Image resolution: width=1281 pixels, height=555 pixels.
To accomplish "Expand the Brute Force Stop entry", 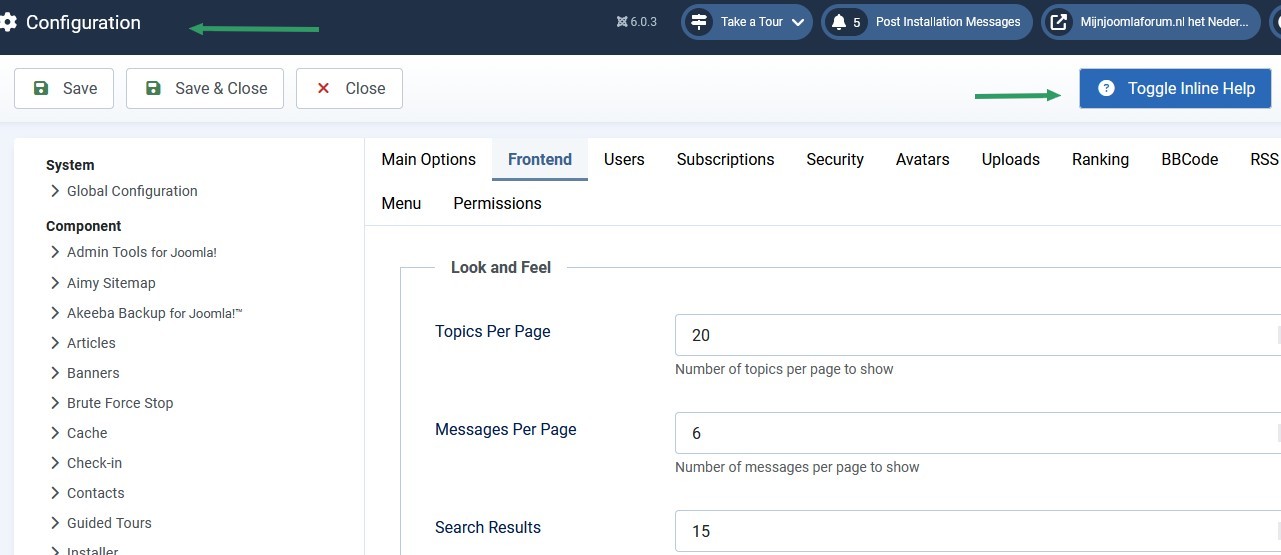I will [x=119, y=403].
